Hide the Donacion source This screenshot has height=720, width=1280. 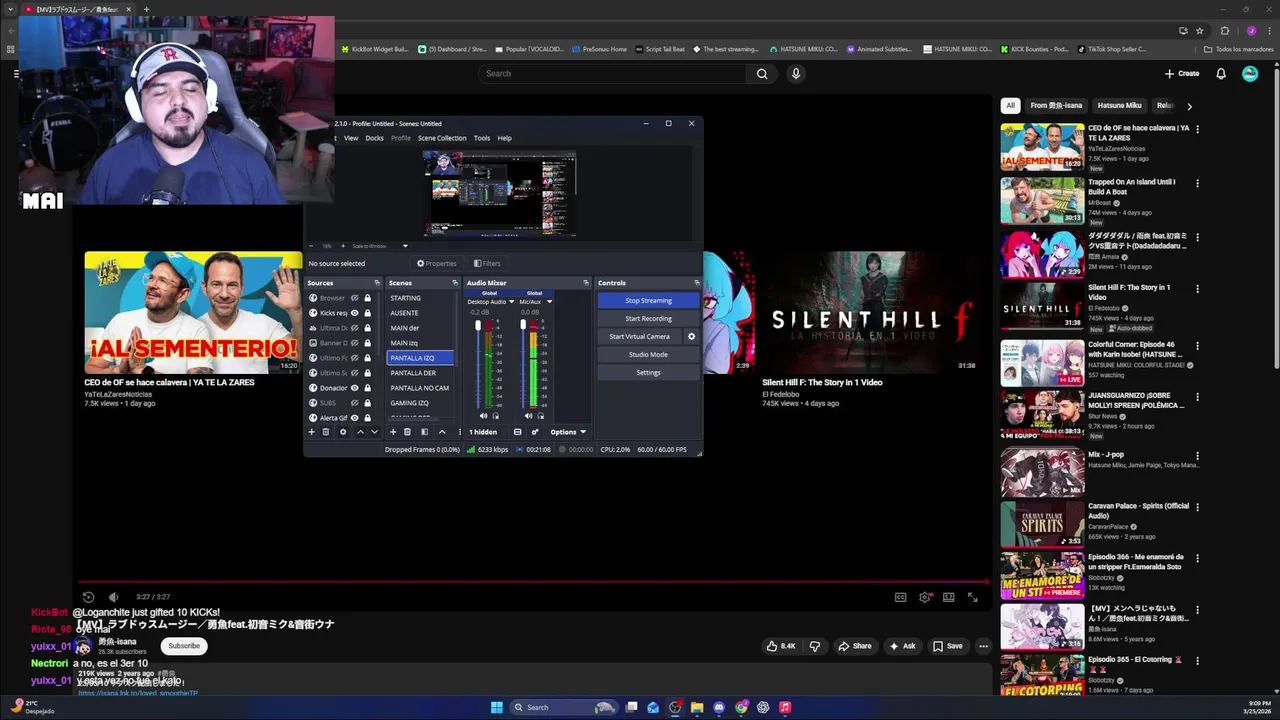[354, 388]
